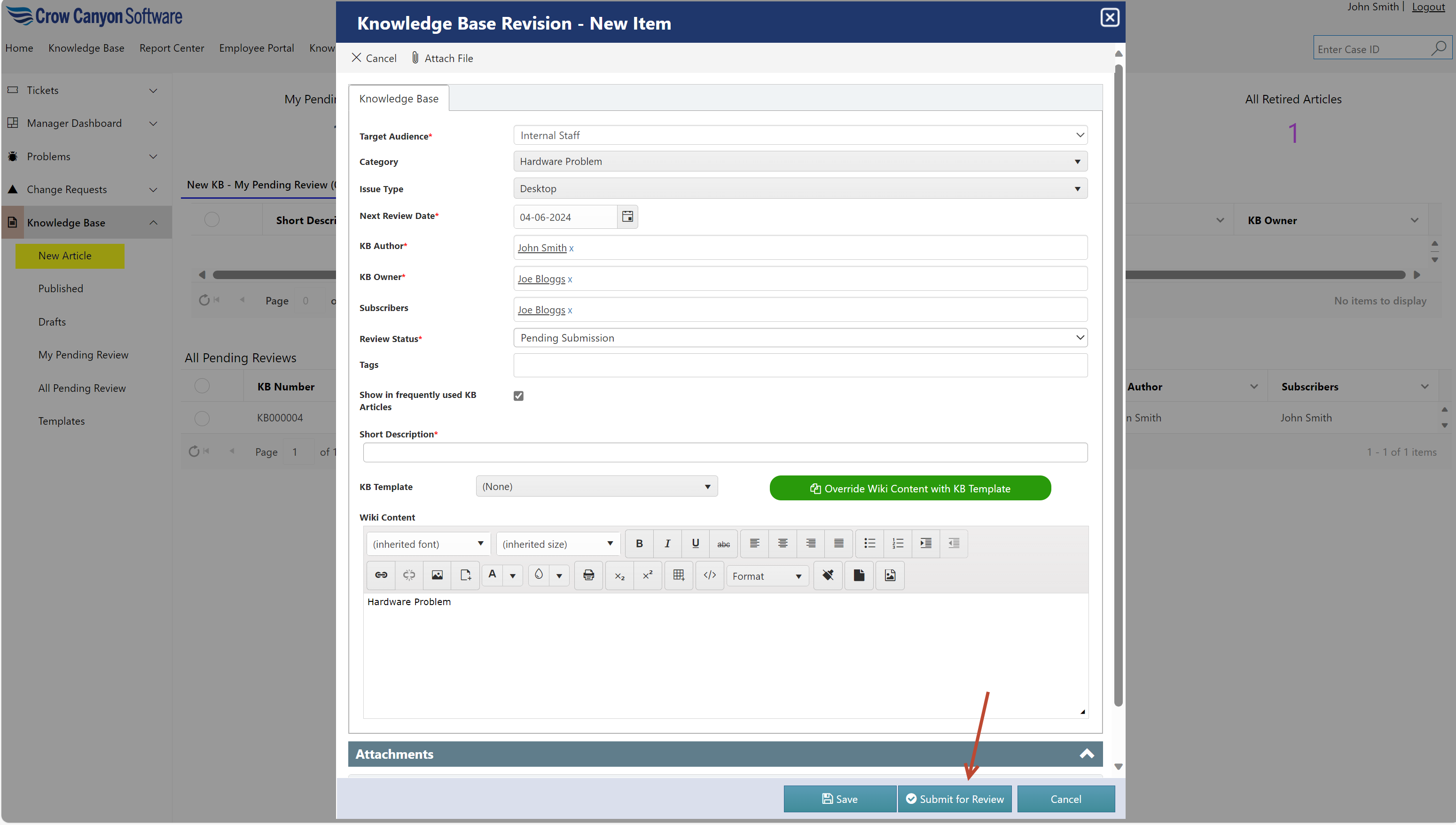Insert a hyperlink in Wiki Content
This screenshot has width=1456, height=825.
381,575
